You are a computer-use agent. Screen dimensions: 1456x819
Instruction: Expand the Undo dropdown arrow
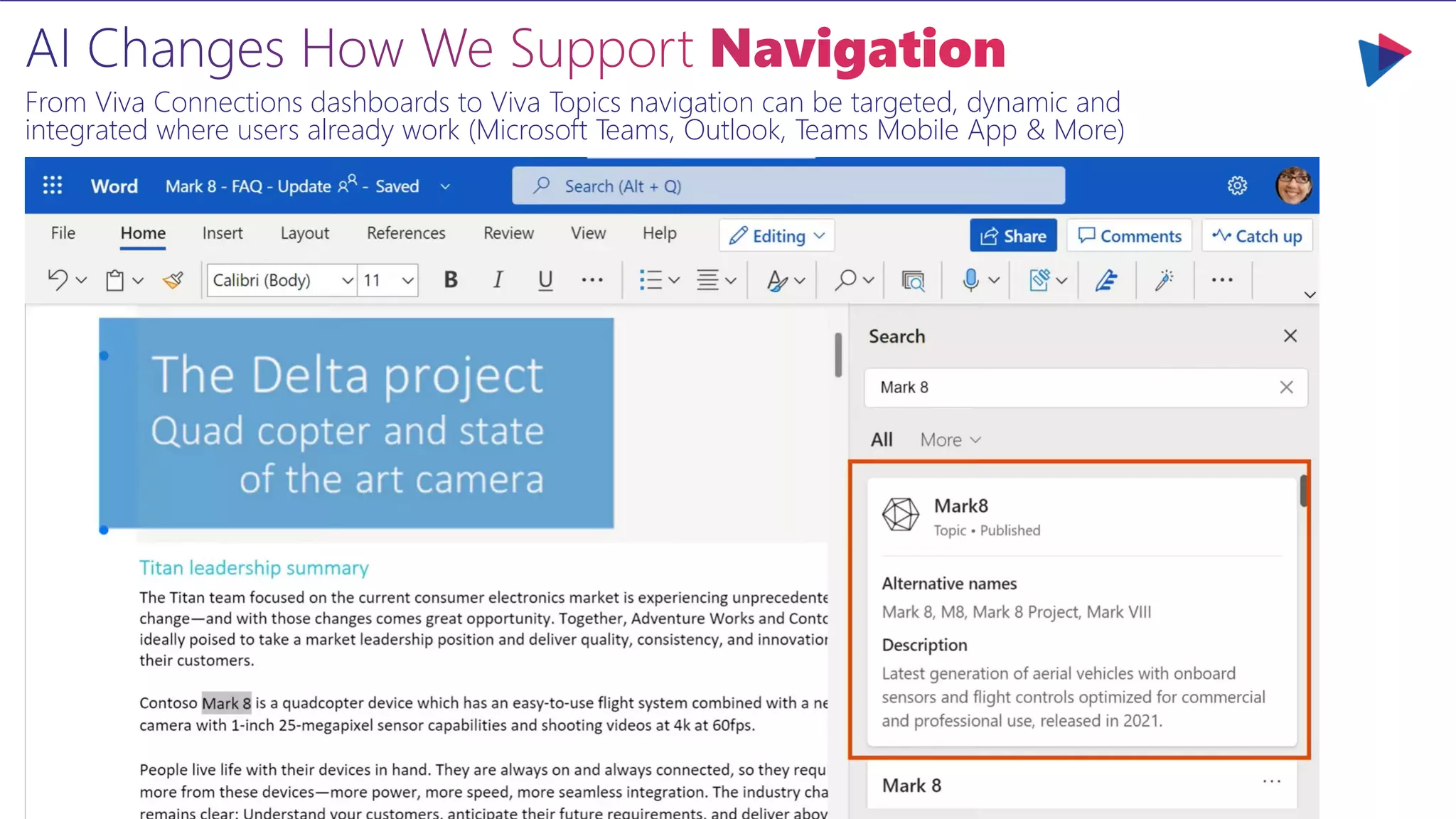point(81,280)
